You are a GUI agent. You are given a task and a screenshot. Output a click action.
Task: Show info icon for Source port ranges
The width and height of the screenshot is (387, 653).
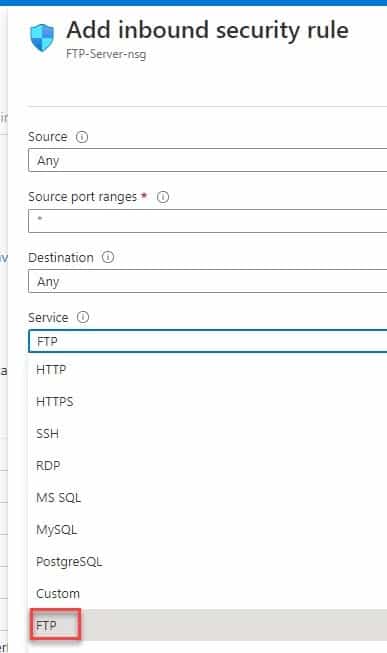tap(163, 197)
